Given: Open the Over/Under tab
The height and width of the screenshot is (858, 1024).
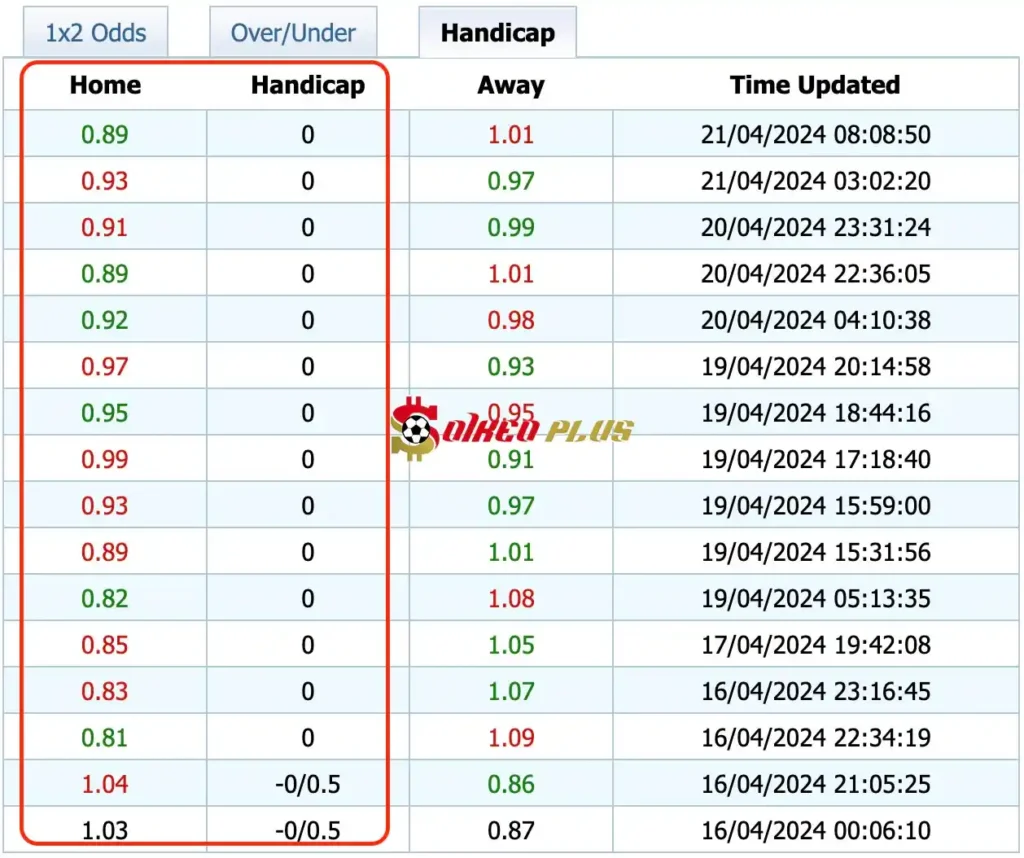Looking at the screenshot, I should point(293,33).
